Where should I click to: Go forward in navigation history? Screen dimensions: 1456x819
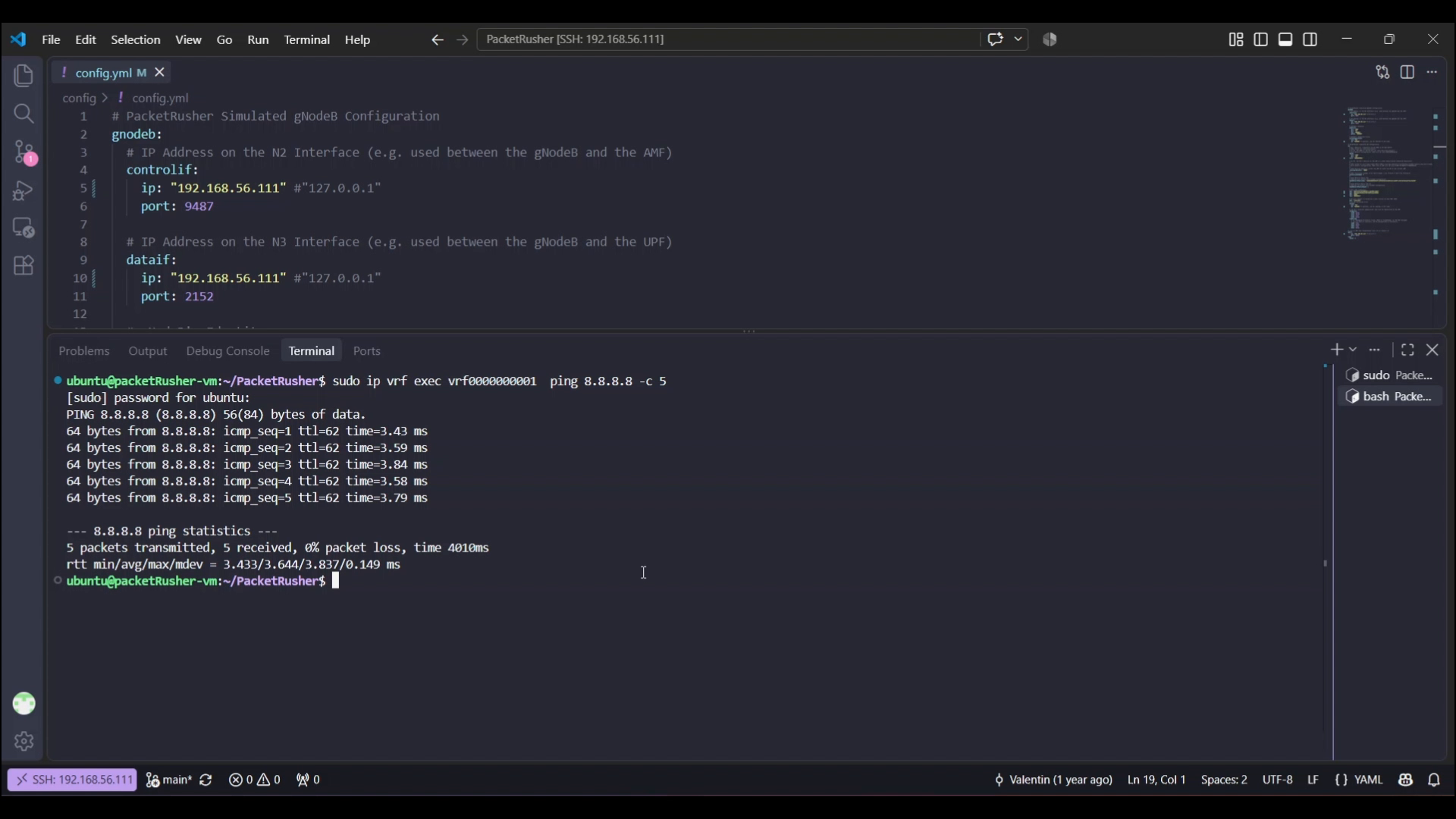click(x=463, y=40)
